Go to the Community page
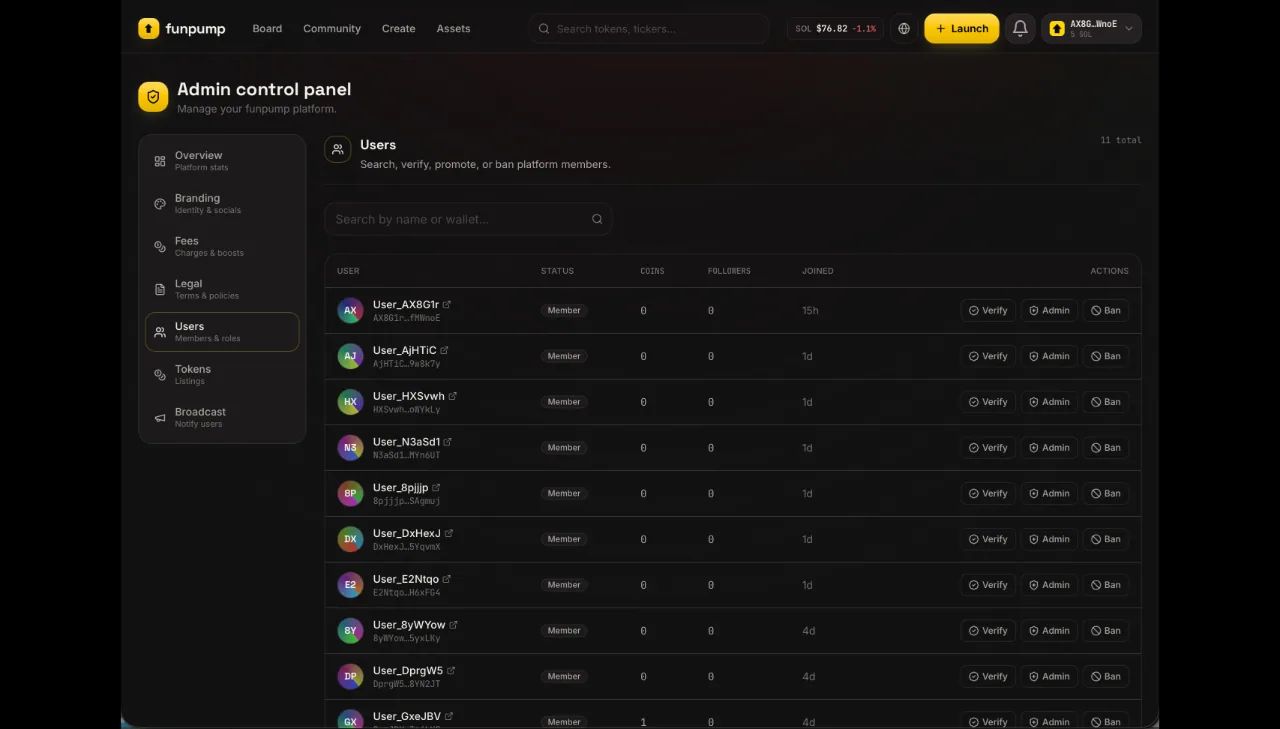The height and width of the screenshot is (729, 1280). click(332, 29)
